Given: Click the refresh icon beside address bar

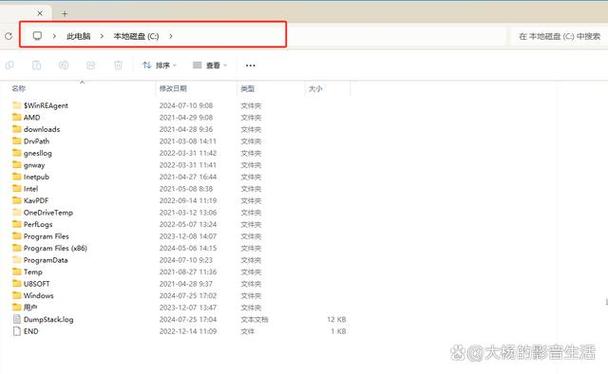Looking at the screenshot, I should pyautogui.click(x=9, y=36).
